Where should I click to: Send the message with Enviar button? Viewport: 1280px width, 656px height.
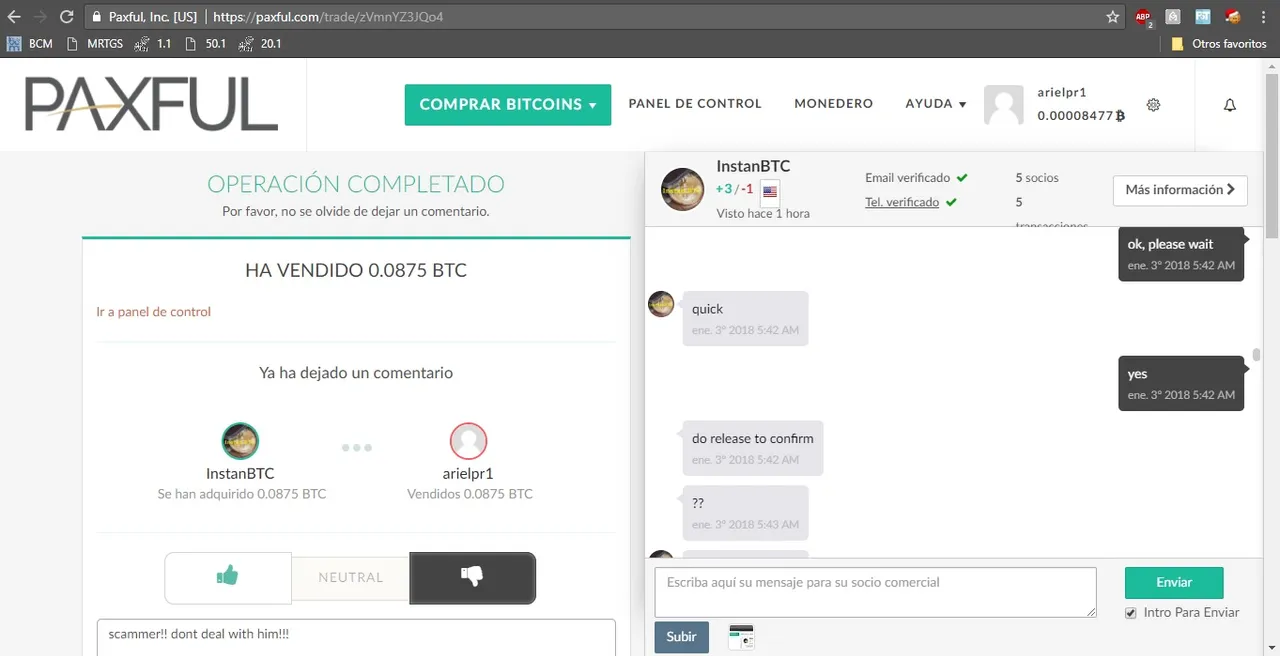(x=1174, y=582)
